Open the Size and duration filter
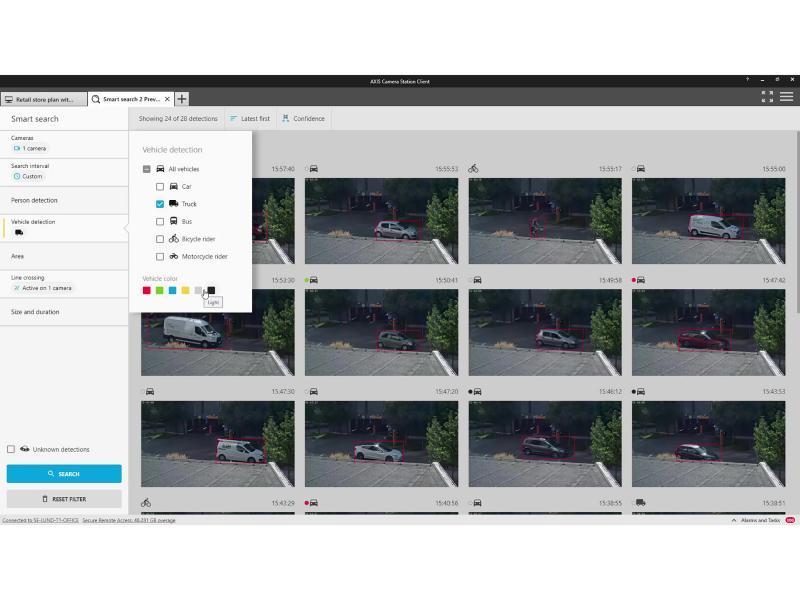 click(35, 312)
